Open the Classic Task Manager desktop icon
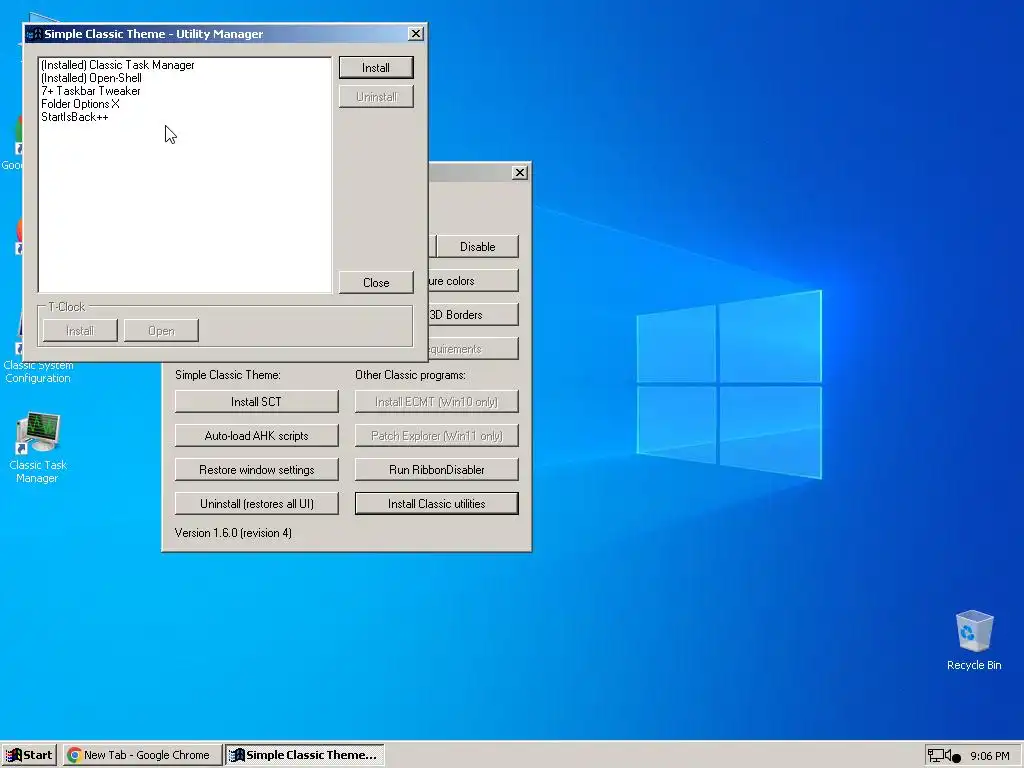Viewport: 1024px width, 768px height. click(x=38, y=447)
